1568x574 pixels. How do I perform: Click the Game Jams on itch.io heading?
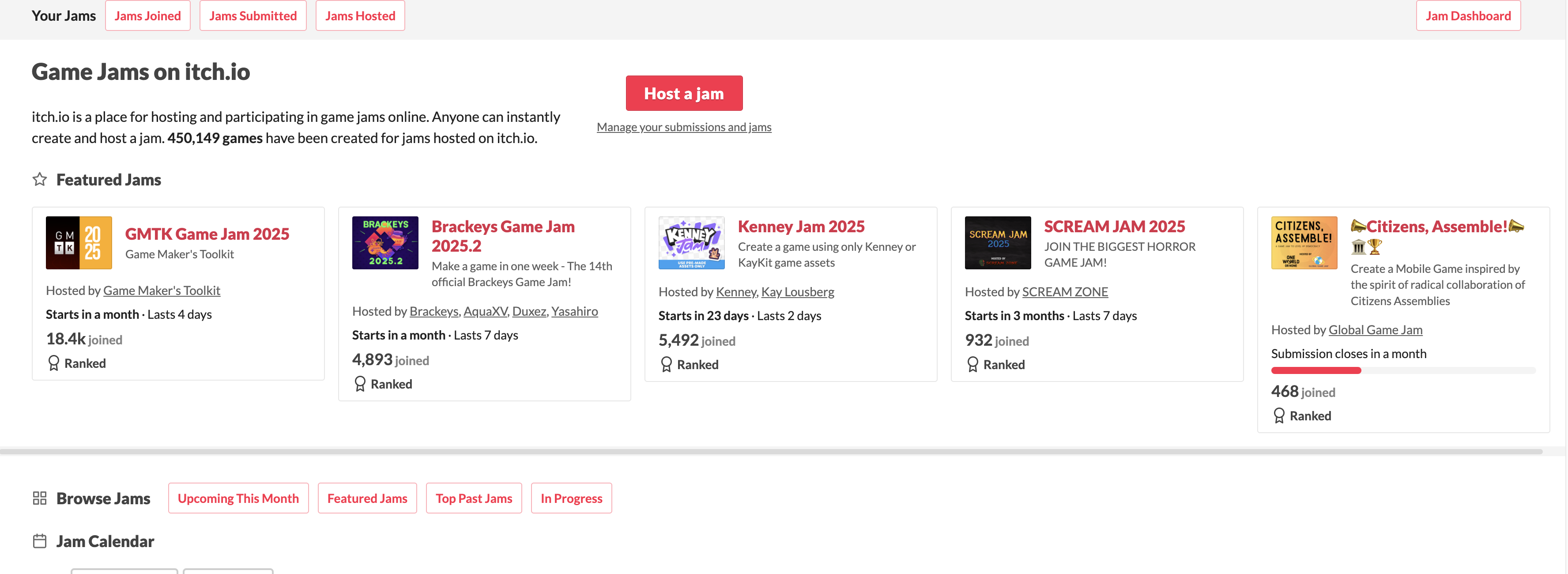pyautogui.click(x=141, y=72)
